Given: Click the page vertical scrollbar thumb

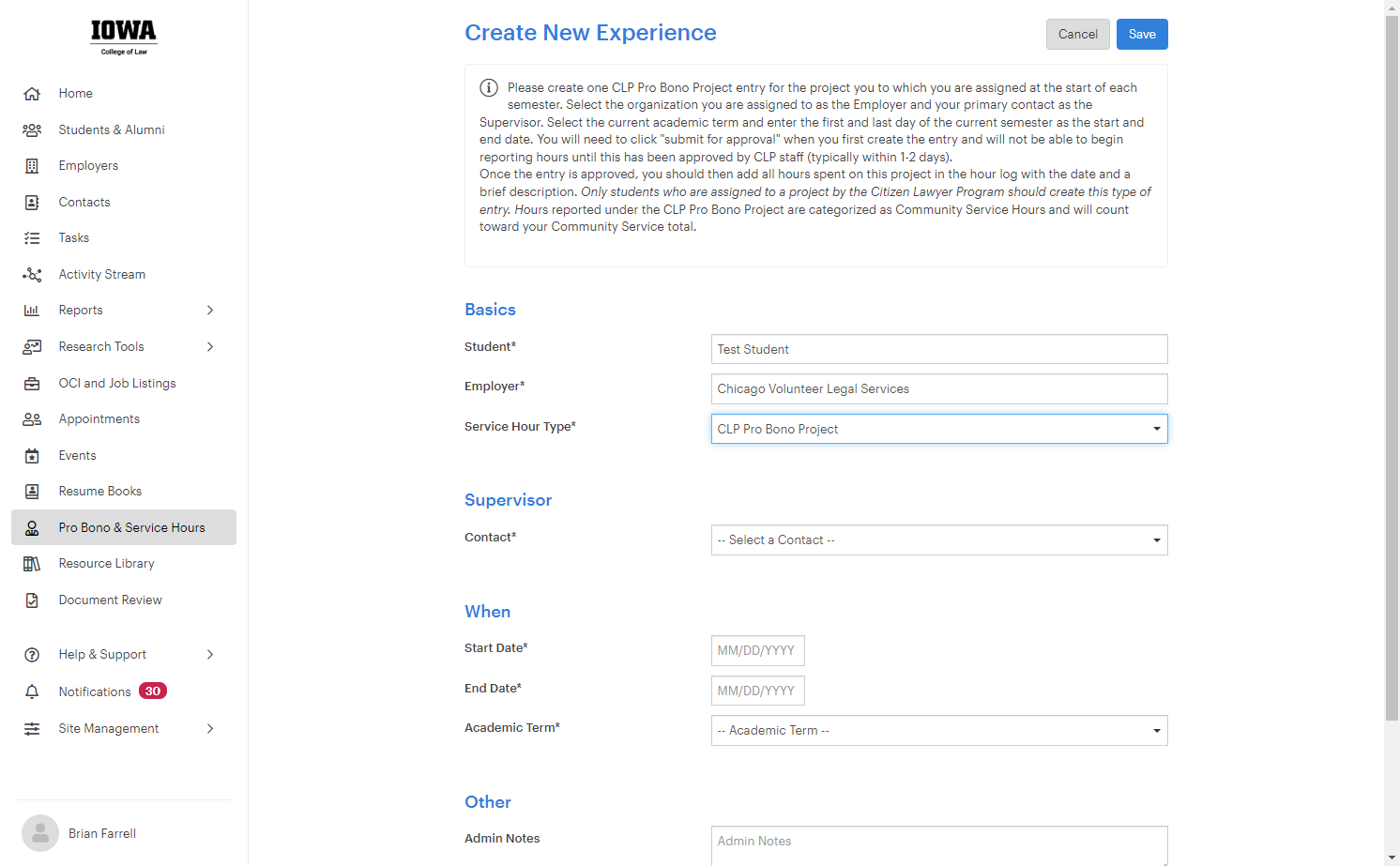Looking at the screenshot, I should pyautogui.click(x=1392, y=368).
